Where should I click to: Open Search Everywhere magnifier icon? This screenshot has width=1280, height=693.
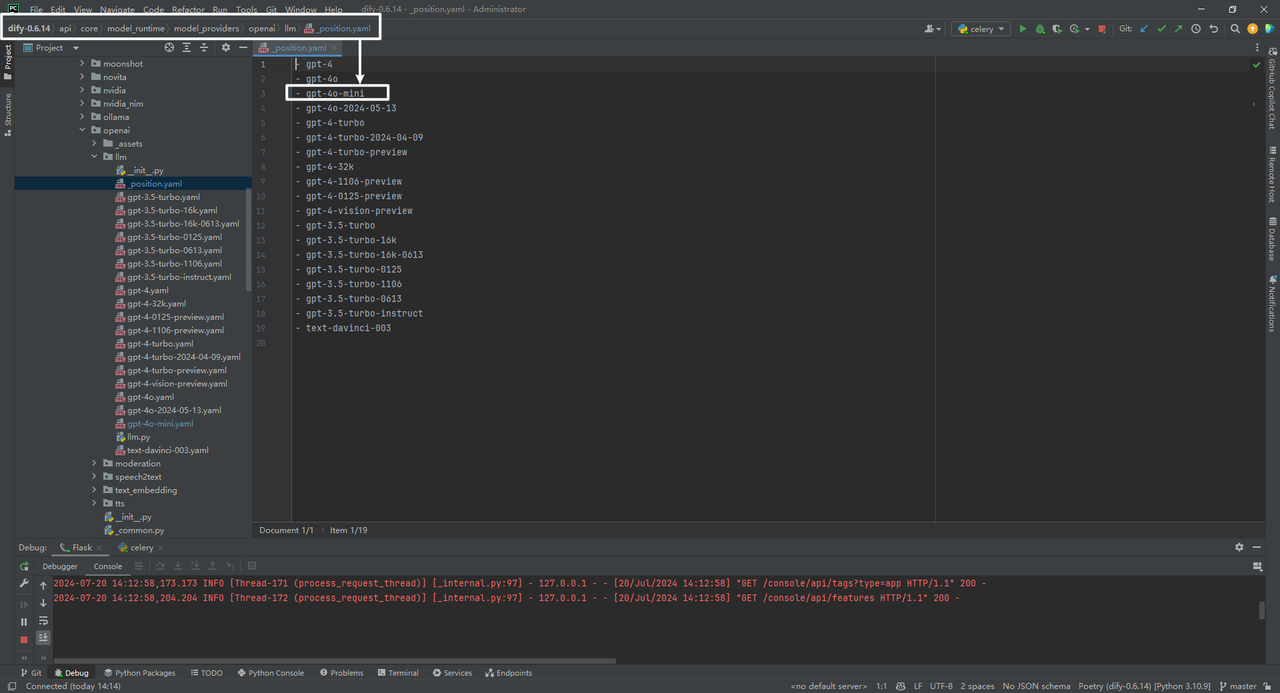tap(1235, 29)
